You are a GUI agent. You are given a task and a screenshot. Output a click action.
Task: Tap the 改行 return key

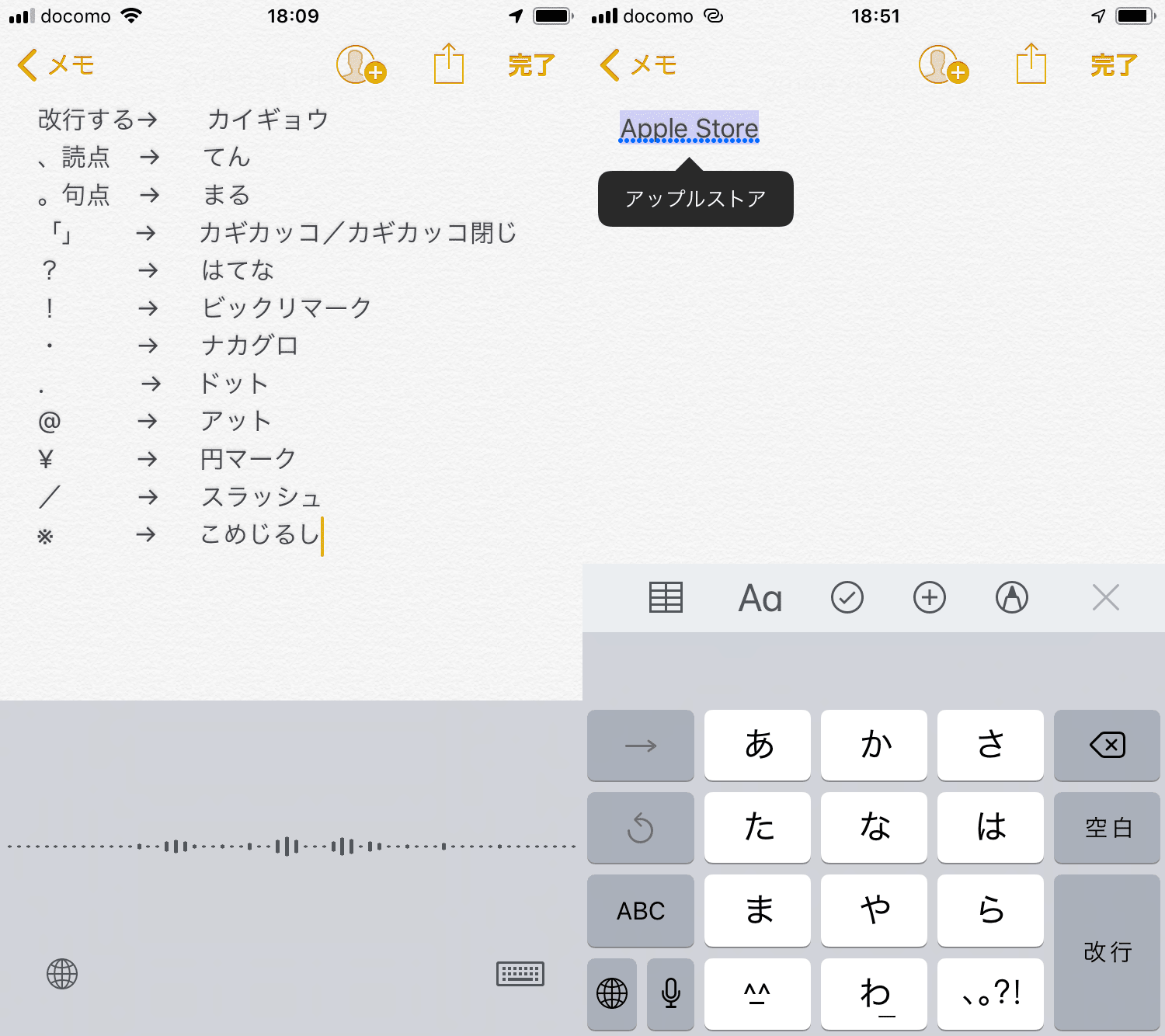tap(1107, 952)
